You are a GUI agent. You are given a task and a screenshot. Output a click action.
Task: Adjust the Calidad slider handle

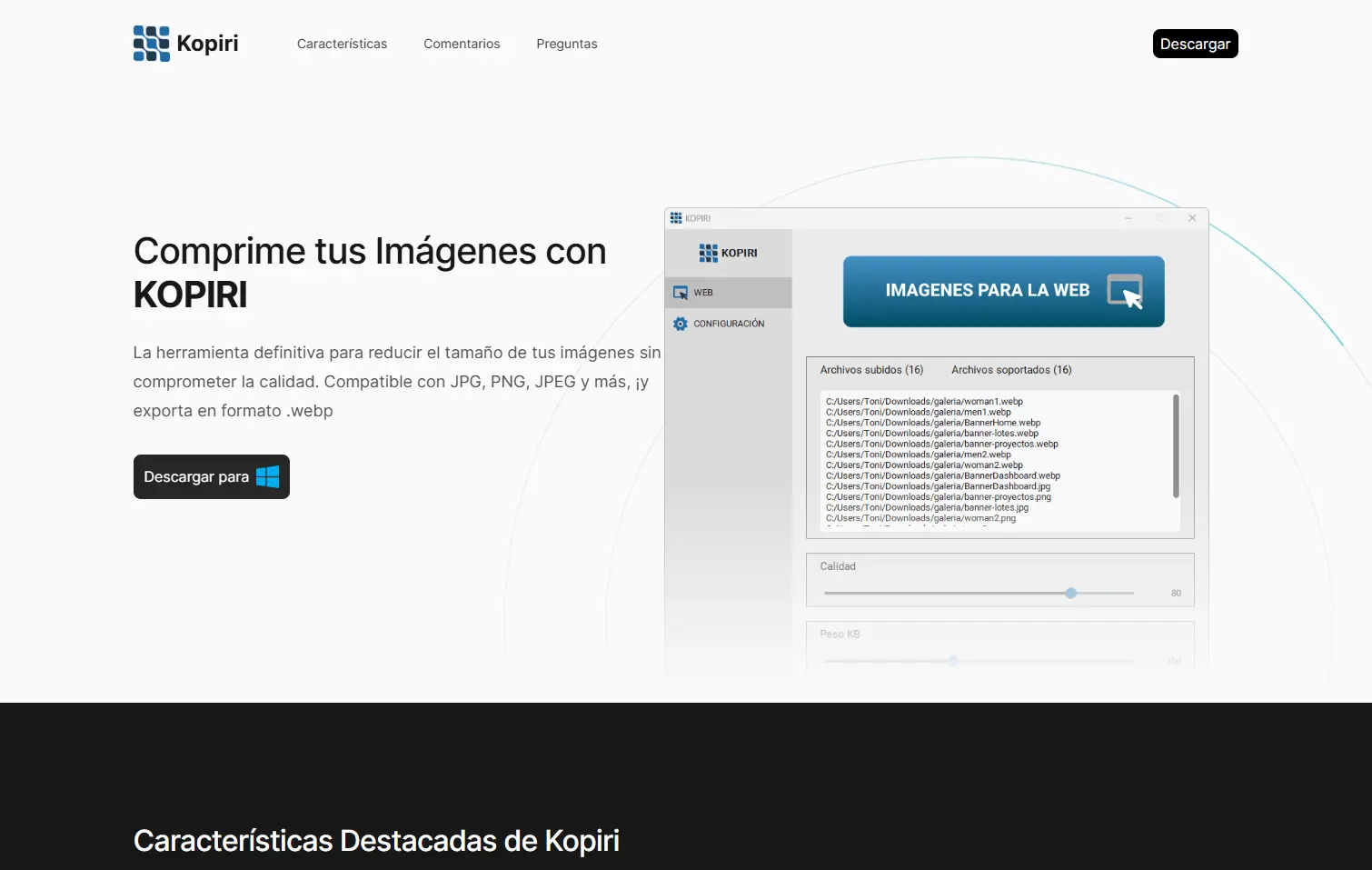point(1070,592)
